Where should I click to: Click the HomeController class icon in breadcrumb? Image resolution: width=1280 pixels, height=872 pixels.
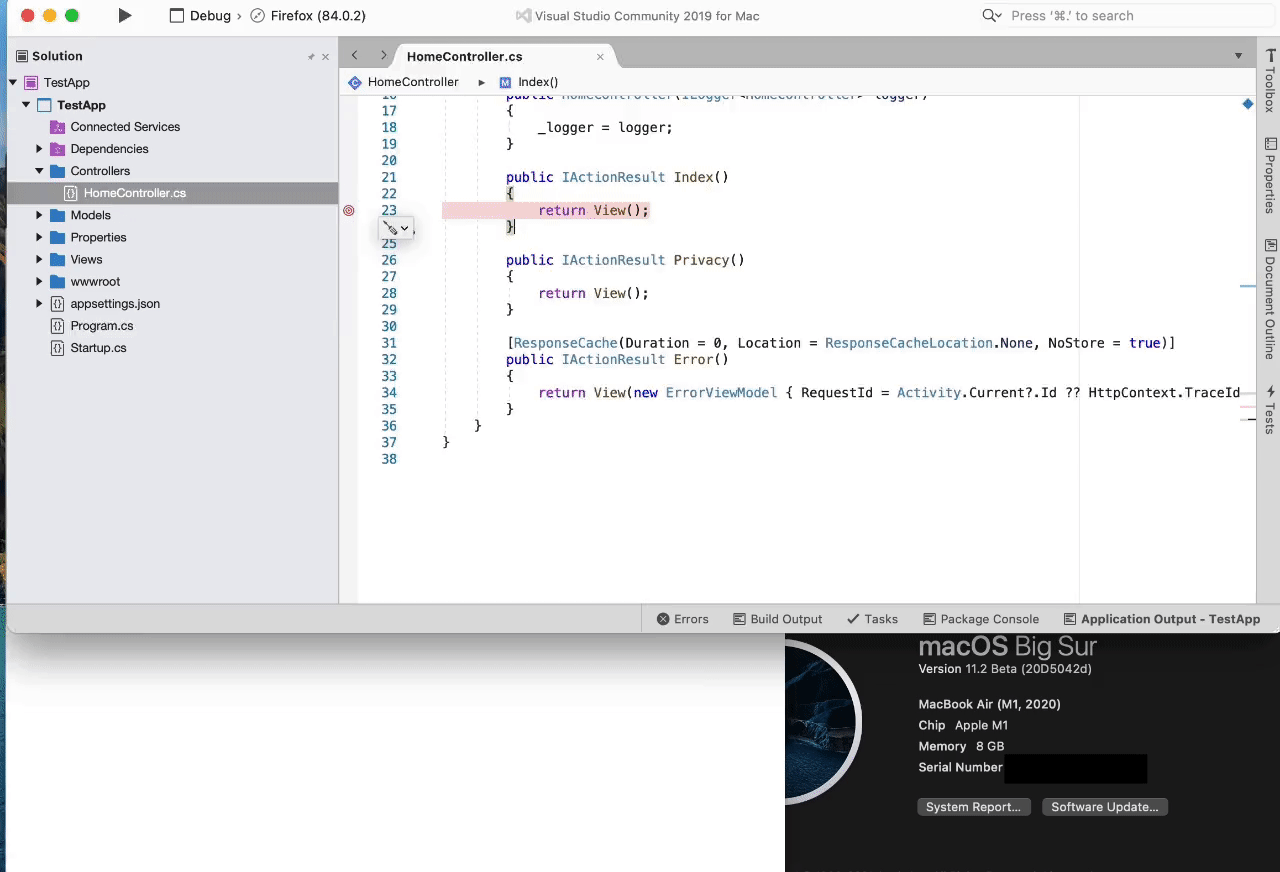354,82
